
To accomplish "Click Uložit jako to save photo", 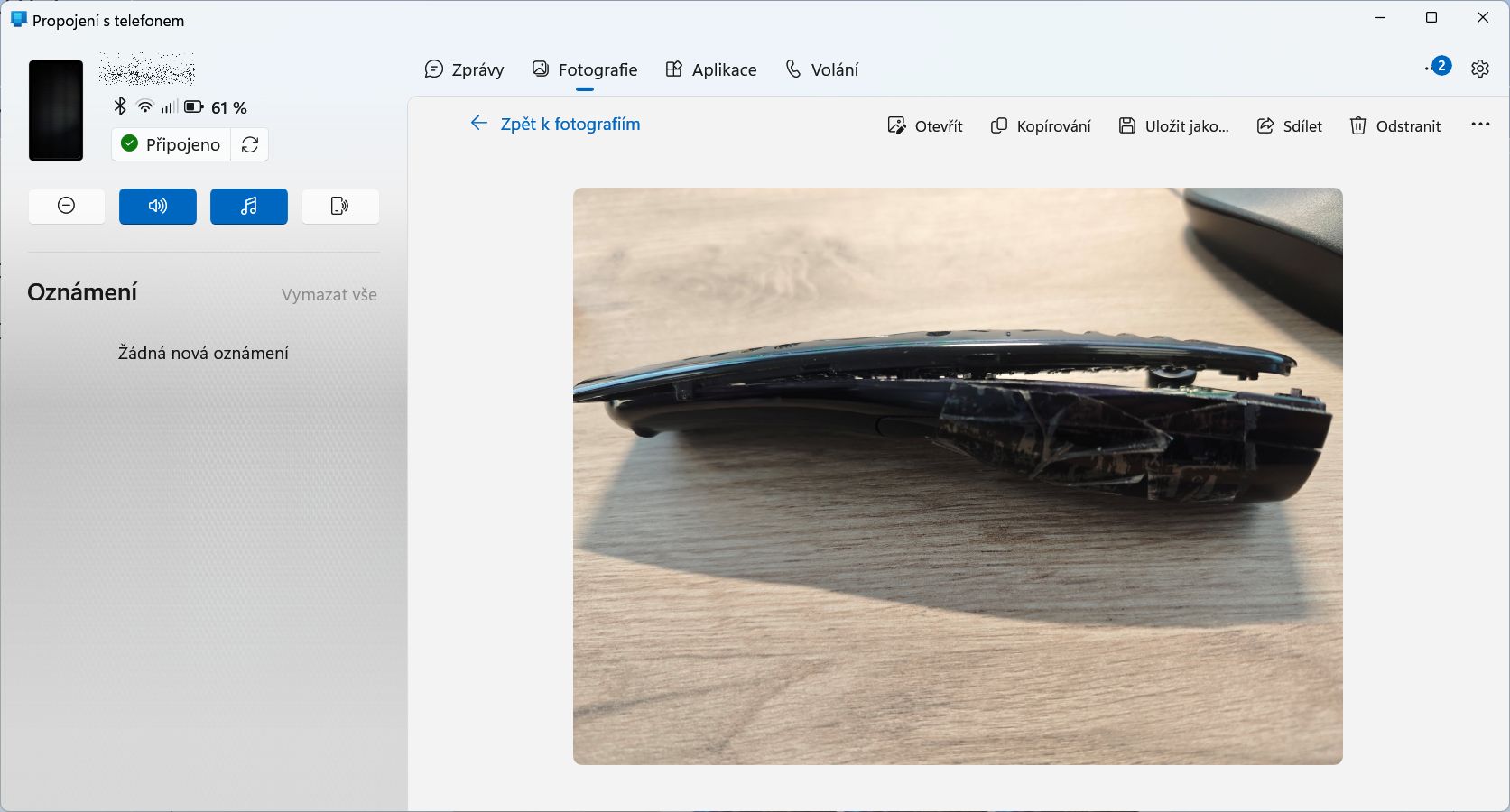I will tap(1173, 126).
